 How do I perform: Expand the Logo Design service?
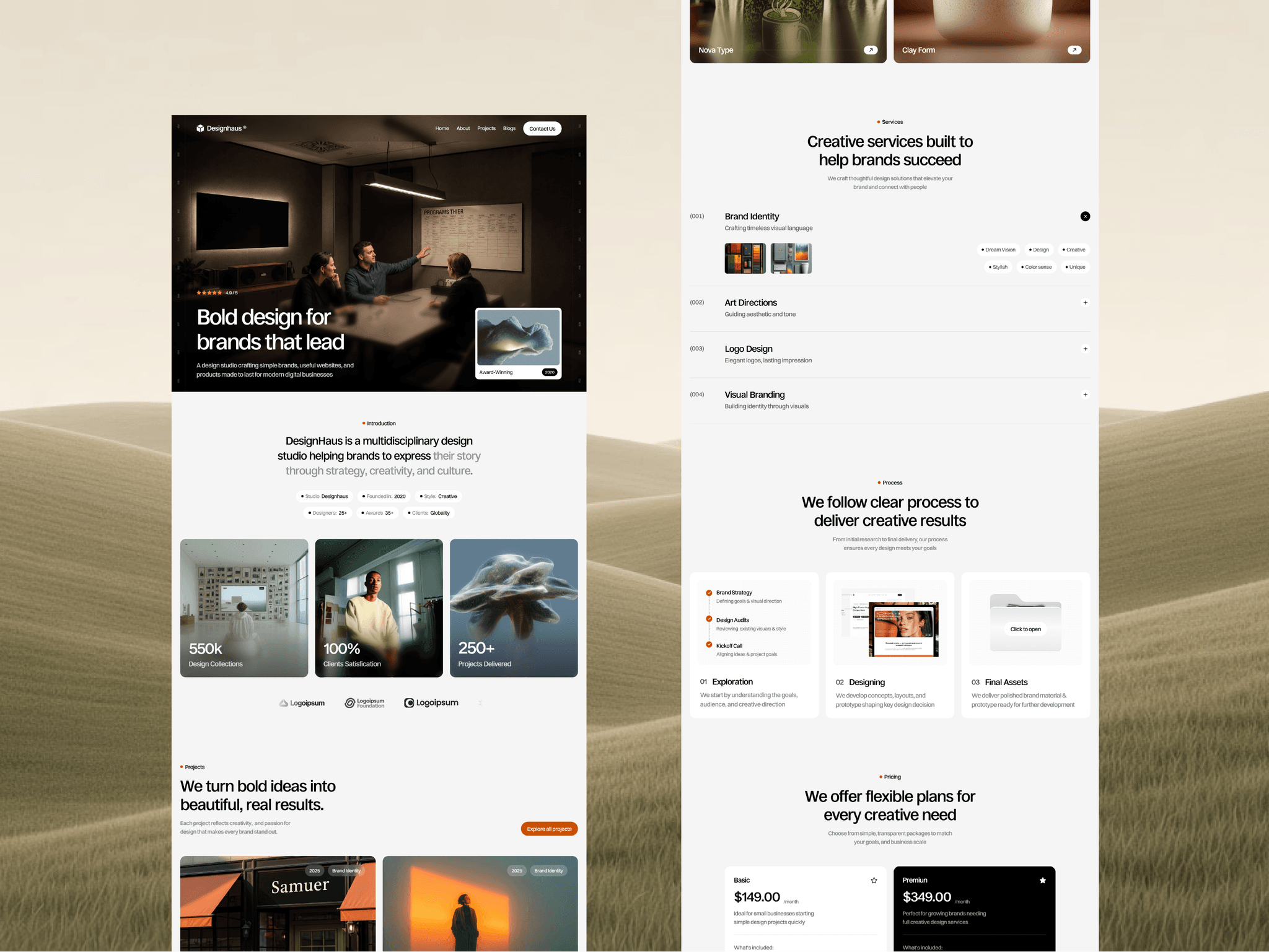point(1085,349)
